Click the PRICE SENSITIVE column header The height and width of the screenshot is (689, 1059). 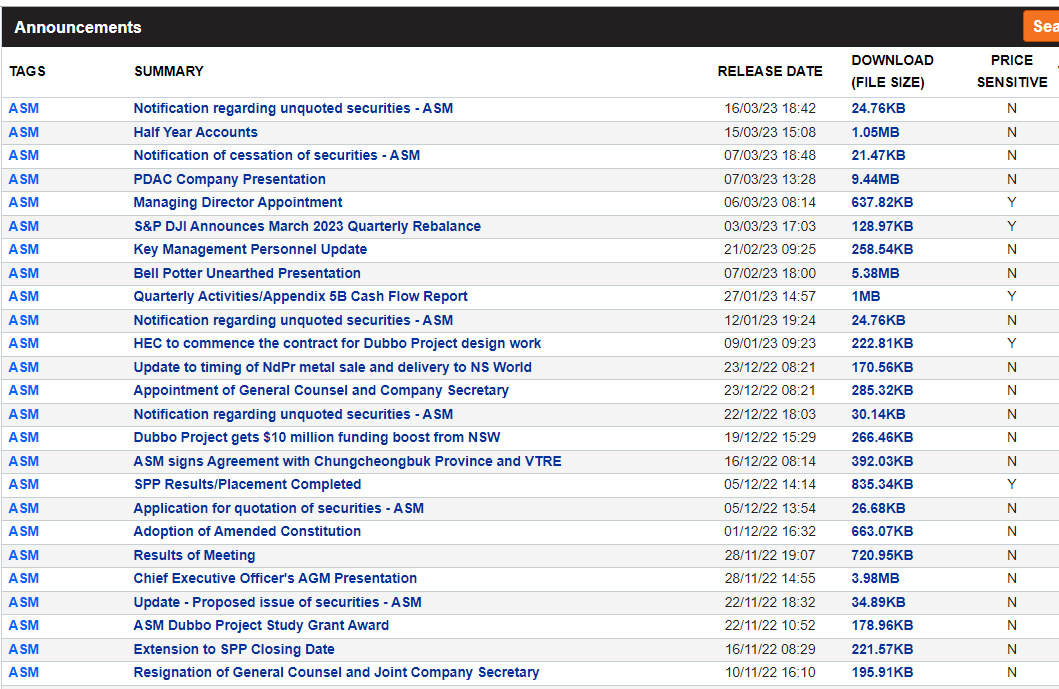click(x=1012, y=71)
